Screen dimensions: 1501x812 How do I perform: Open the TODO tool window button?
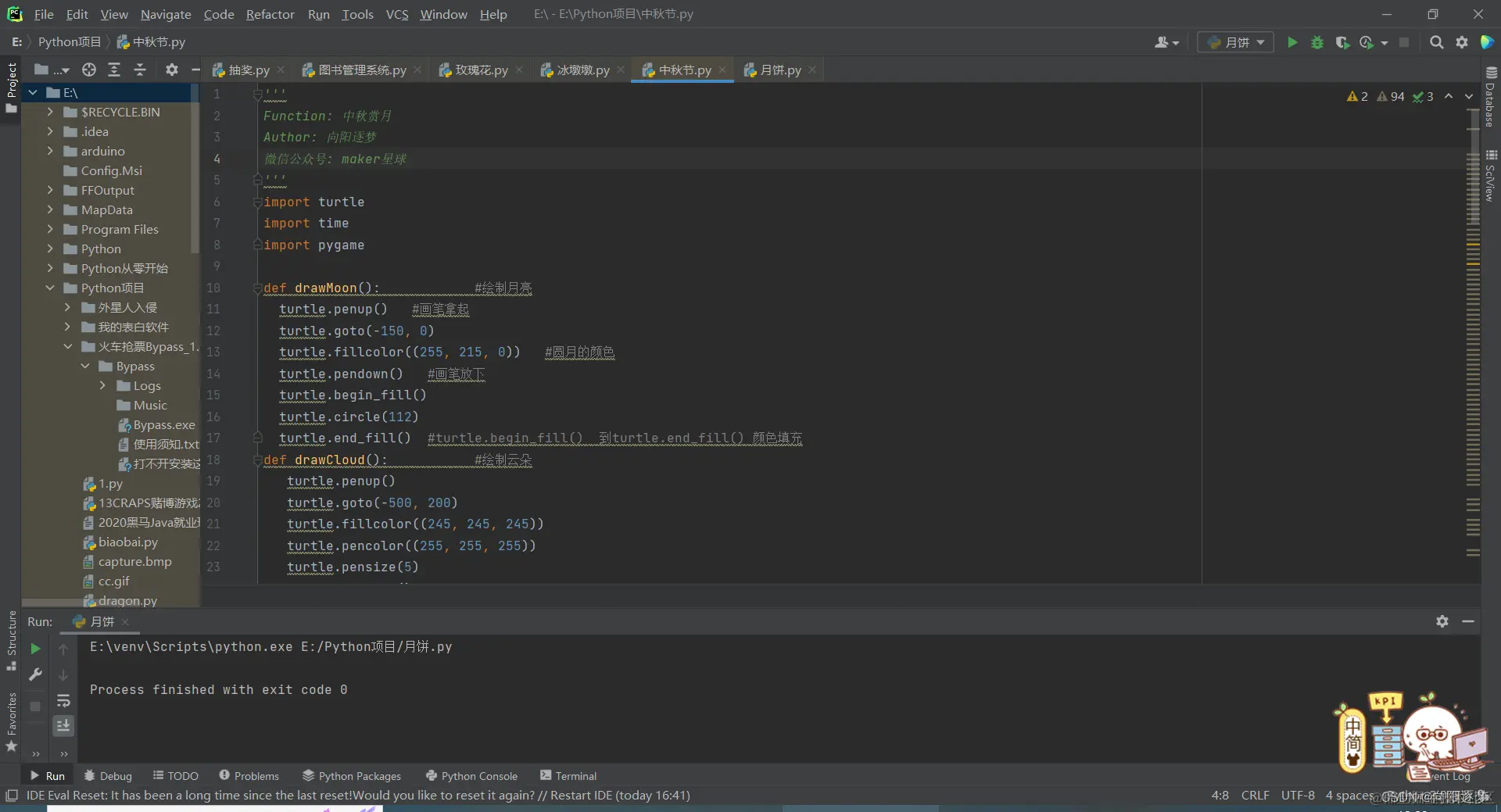pyautogui.click(x=176, y=776)
